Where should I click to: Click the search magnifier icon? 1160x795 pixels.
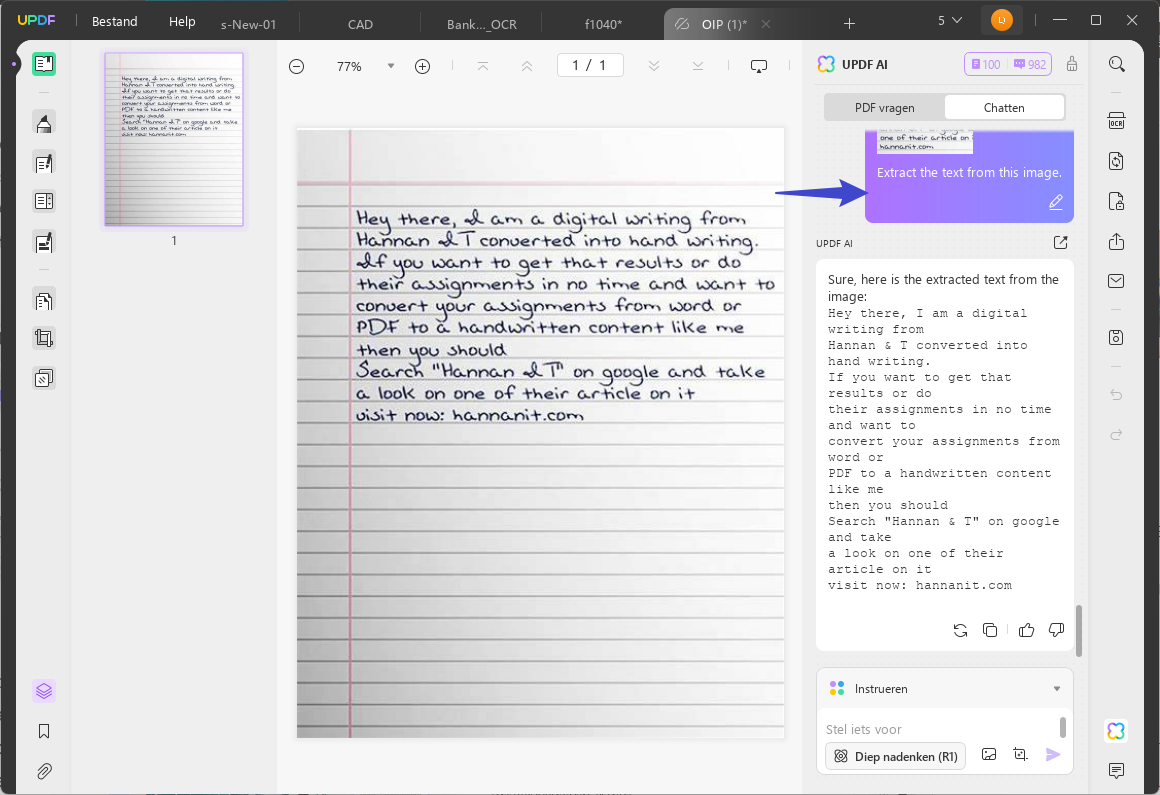[x=1116, y=64]
